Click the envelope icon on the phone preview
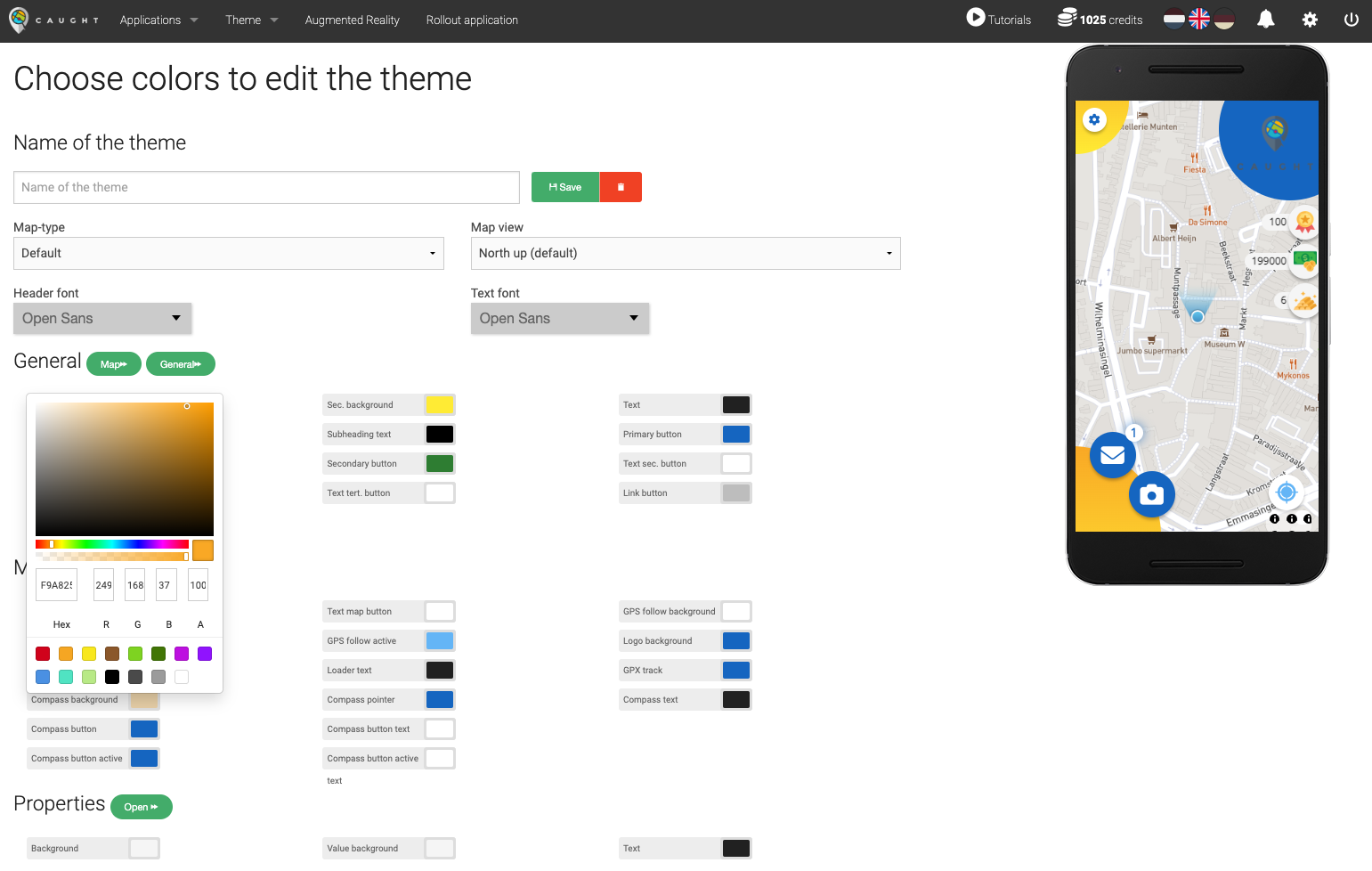 pyautogui.click(x=1112, y=455)
